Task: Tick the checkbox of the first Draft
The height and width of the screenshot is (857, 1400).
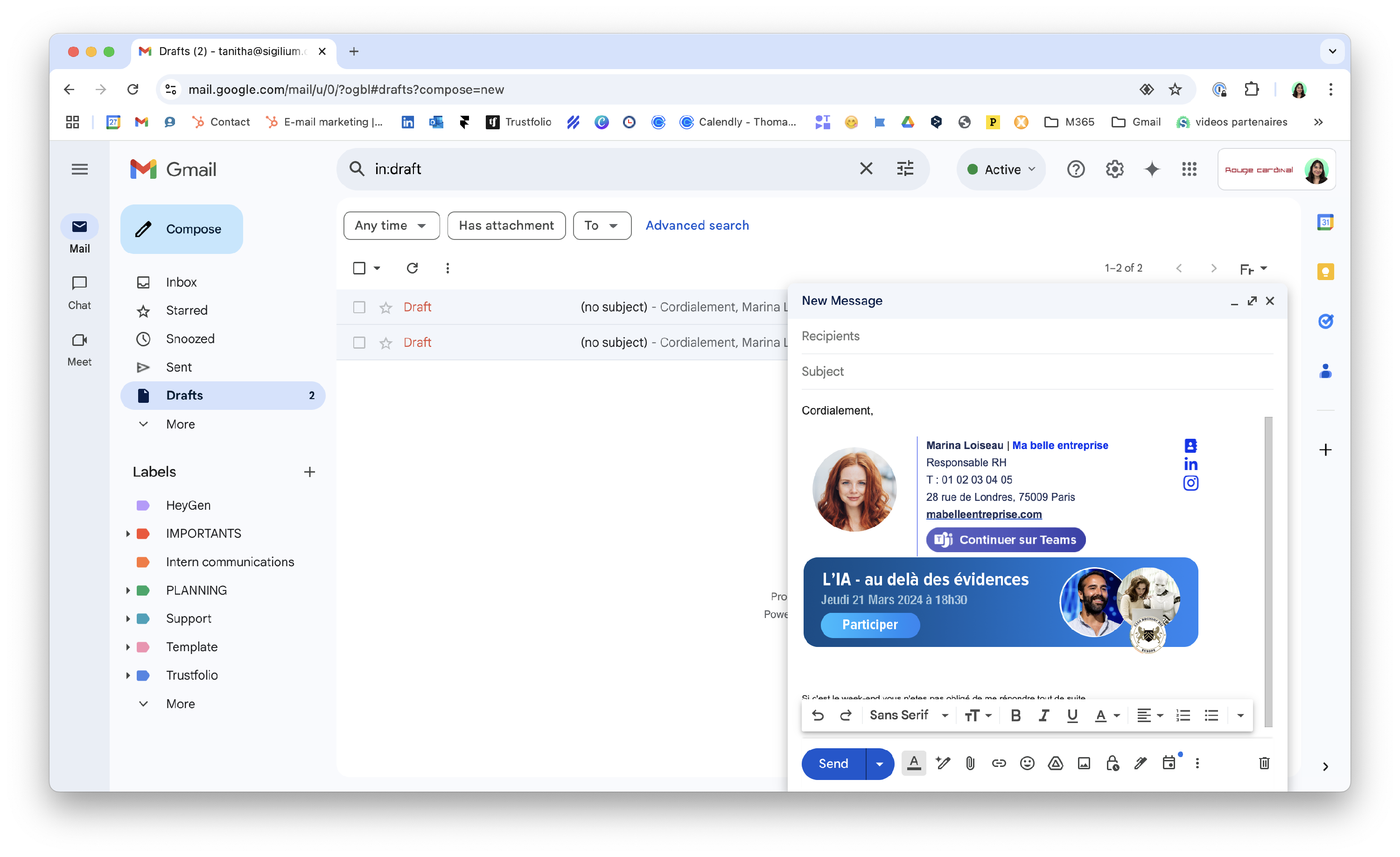Action: click(x=359, y=308)
